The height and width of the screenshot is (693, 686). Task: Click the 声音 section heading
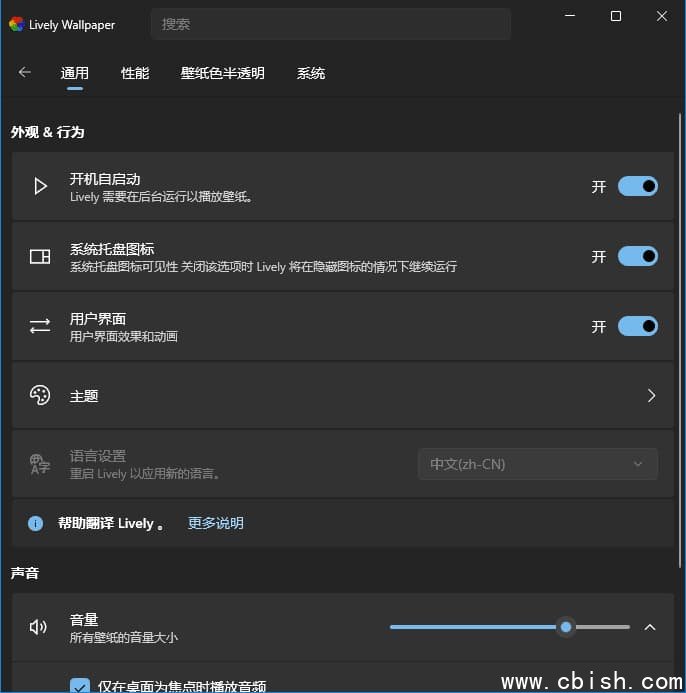tap(25, 573)
